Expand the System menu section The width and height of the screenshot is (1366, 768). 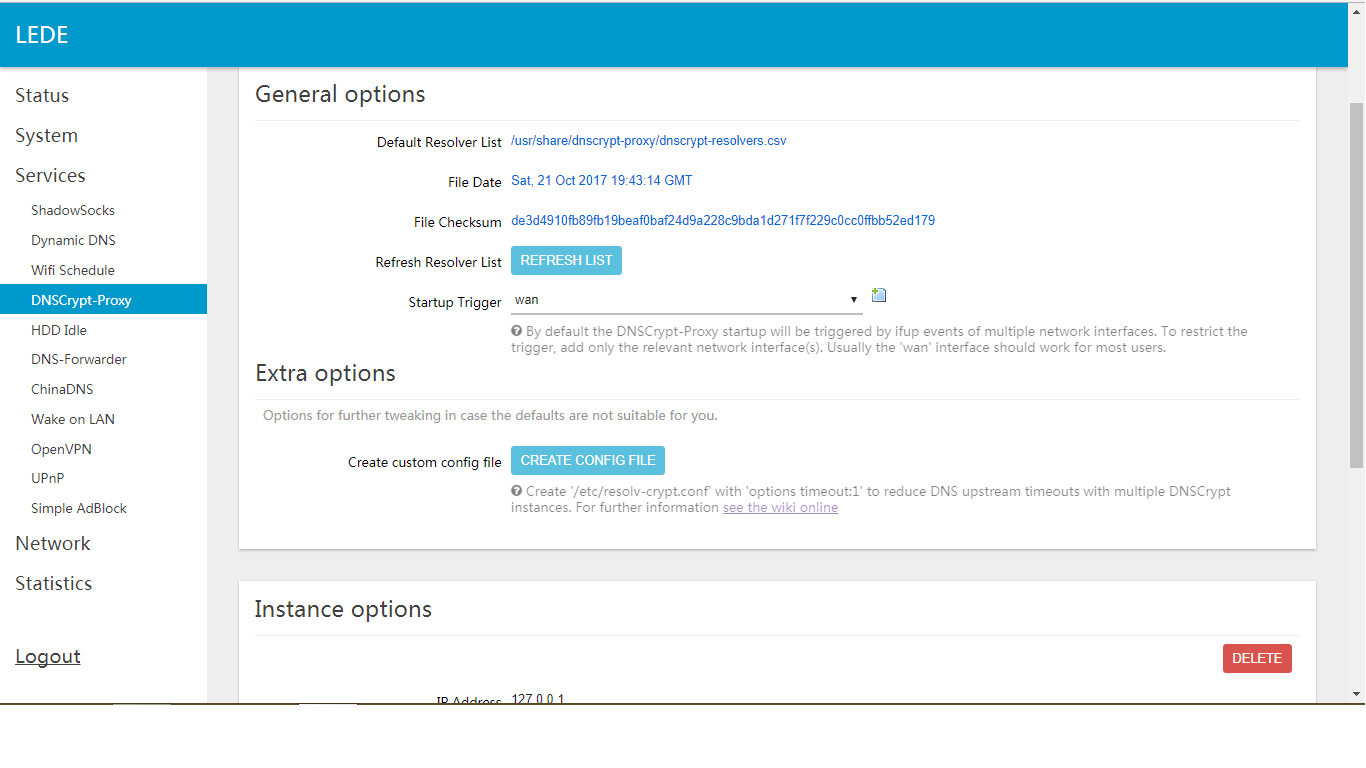click(x=46, y=136)
